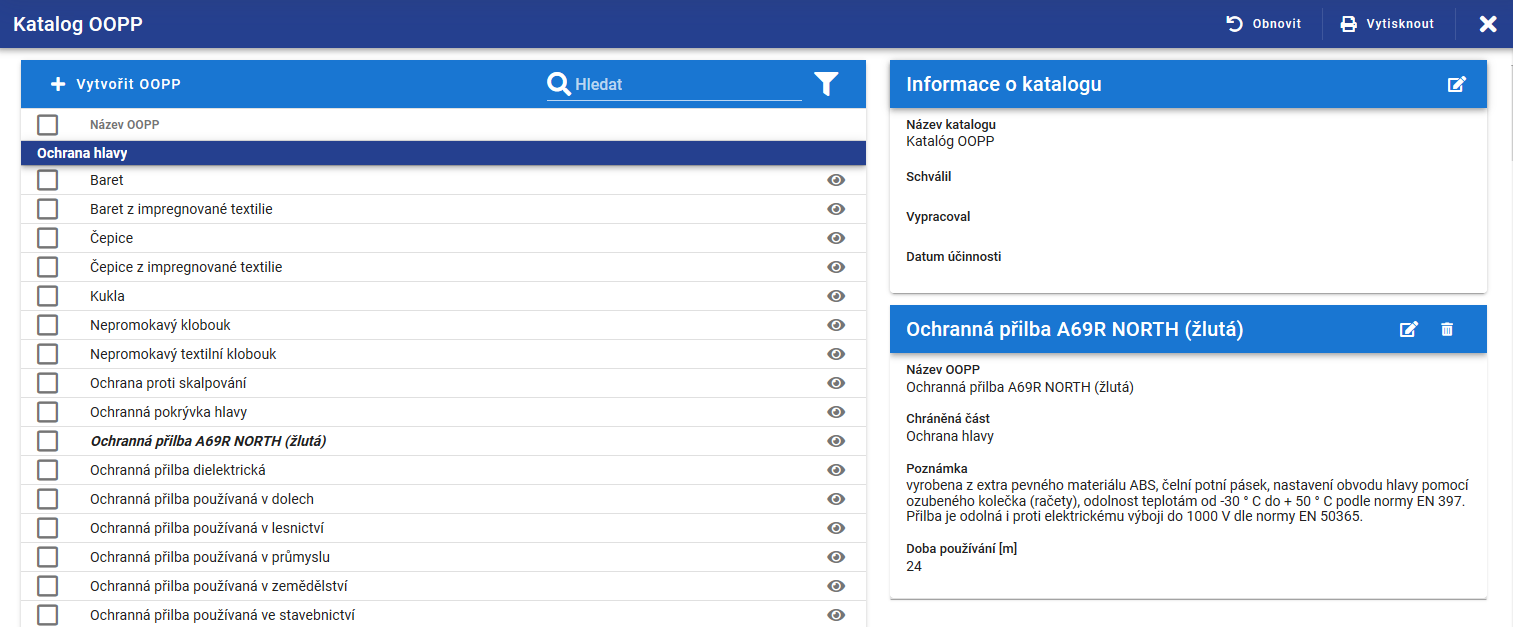Screen dimensions: 1513x627
Task: Click the Obnovit refresh button
Action: click(1263, 24)
